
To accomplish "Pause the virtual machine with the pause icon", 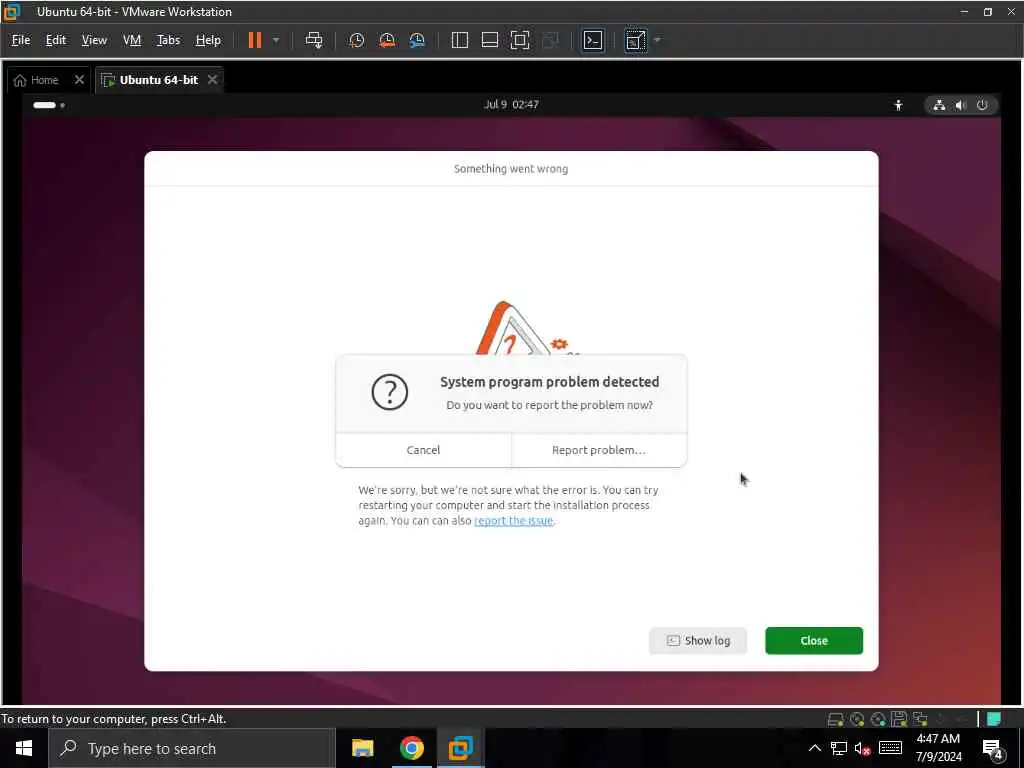I will [x=255, y=40].
